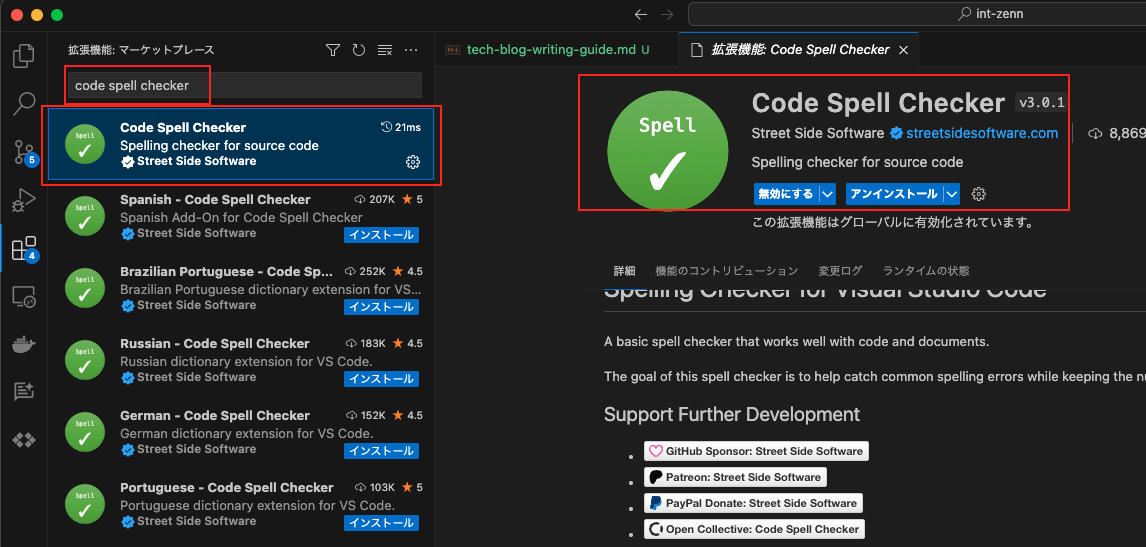The height and width of the screenshot is (547, 1146).
Task: Select Spanish - Code Spell Checker list row title
Action: (215, 199)
